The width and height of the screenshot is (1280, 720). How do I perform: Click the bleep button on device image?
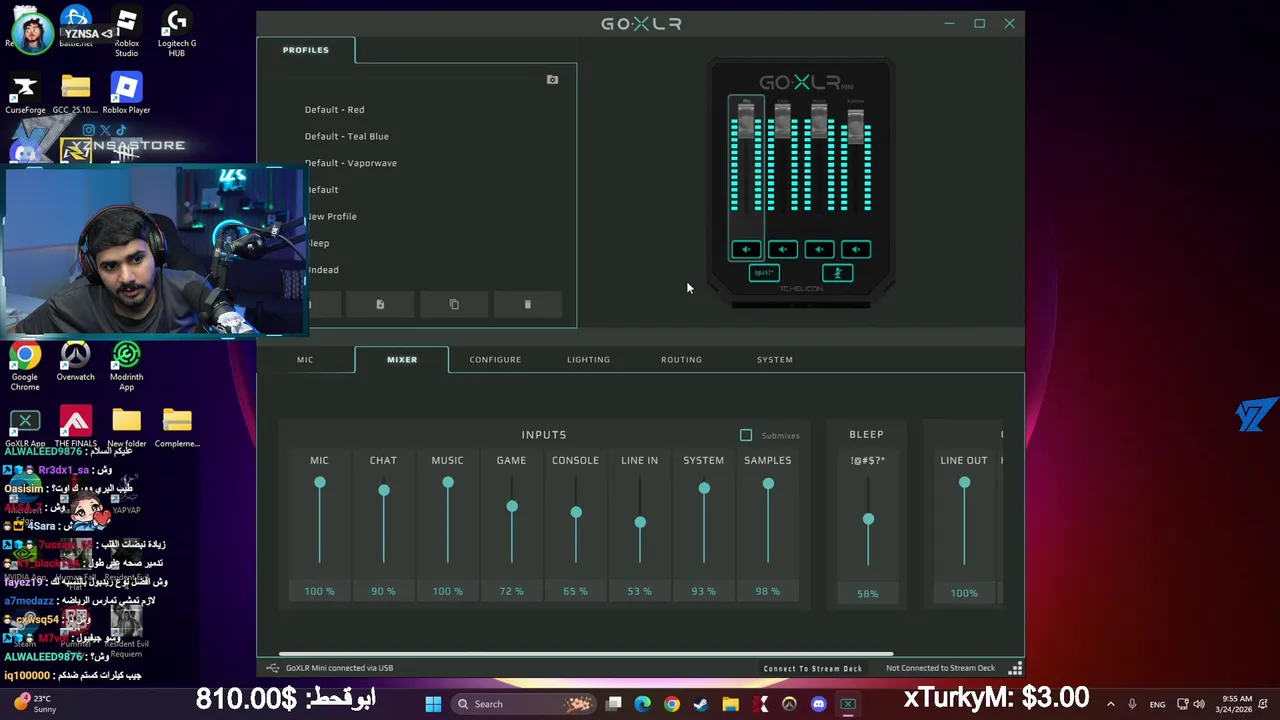[764, 272]
